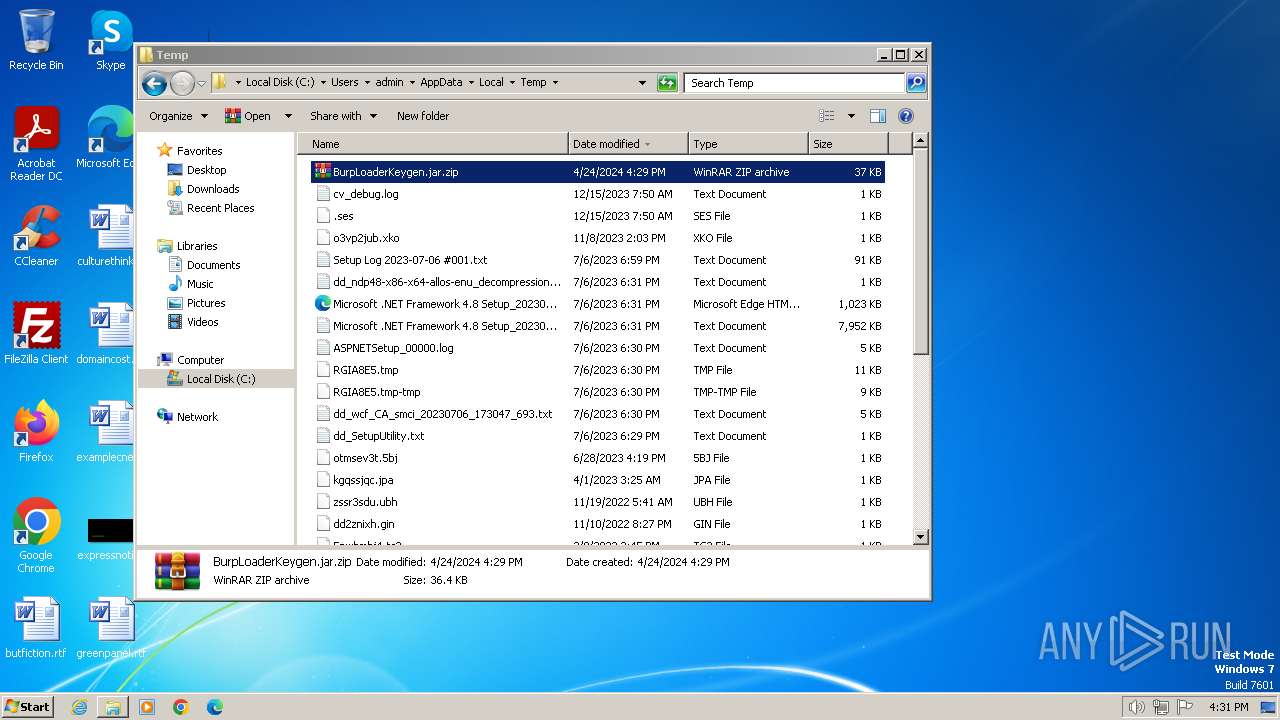The width and height of the screenshot is (1280, 720).
Task: Click the Back navigation arrow in Explorer
Action: point(154,83)
